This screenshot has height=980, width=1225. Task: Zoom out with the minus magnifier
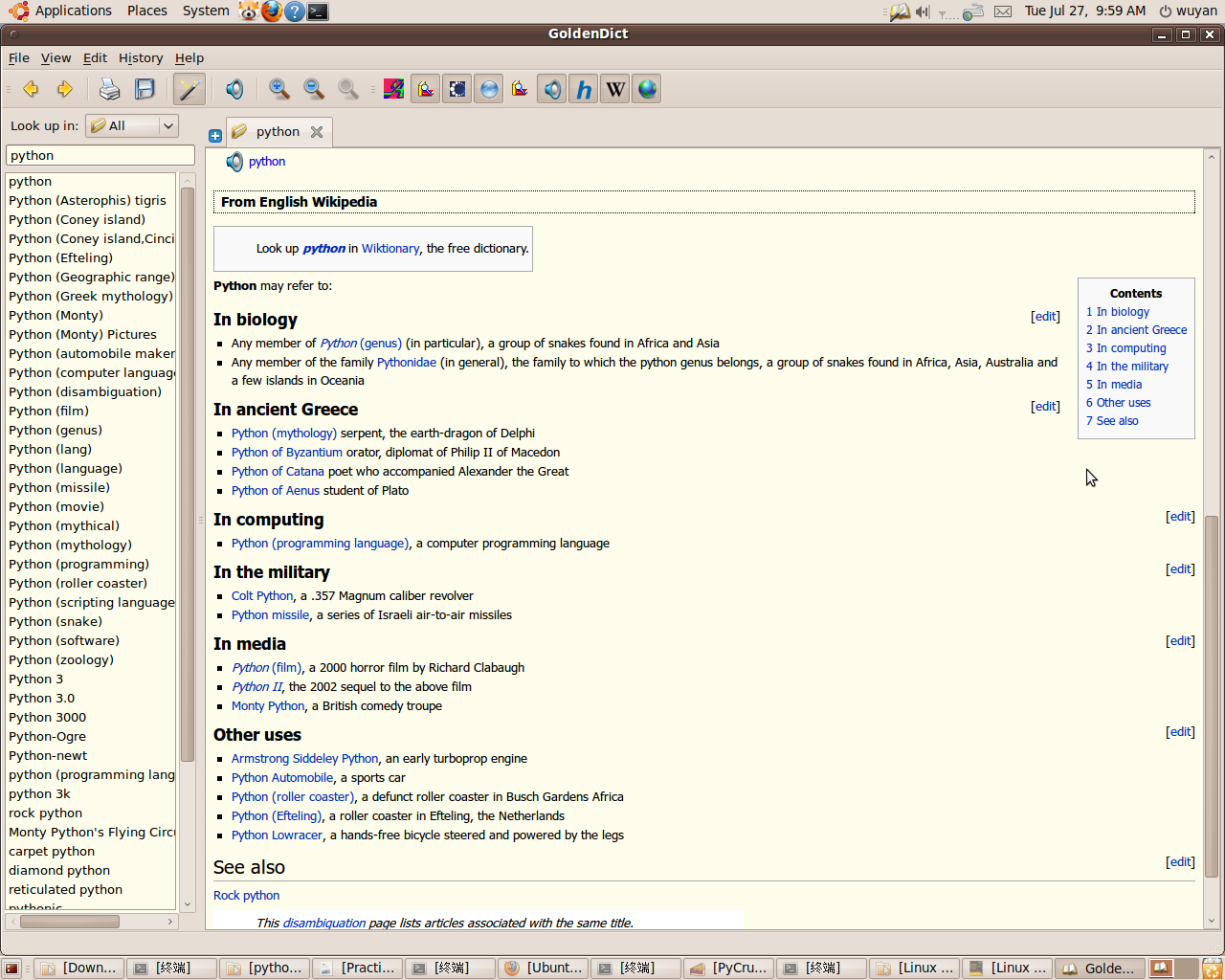pyautogui.click(x=314, y=89)
